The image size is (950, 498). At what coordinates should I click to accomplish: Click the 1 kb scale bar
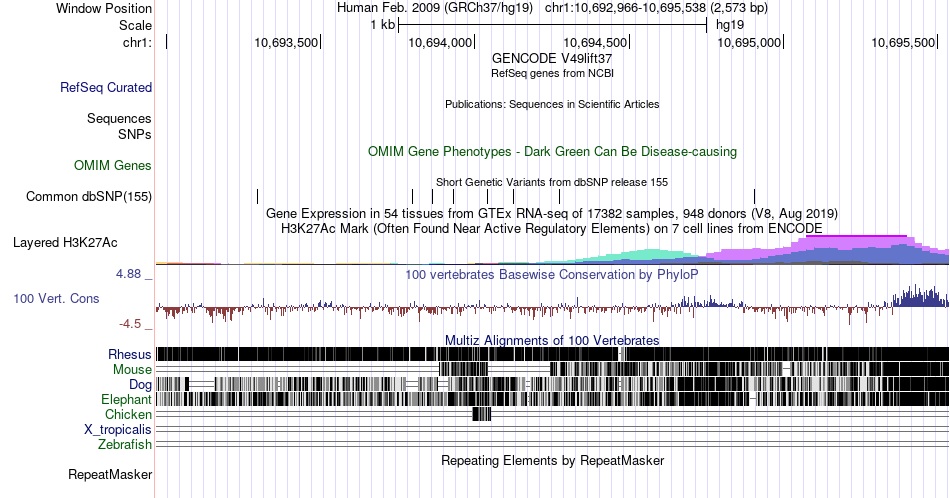tap(553, 25)
